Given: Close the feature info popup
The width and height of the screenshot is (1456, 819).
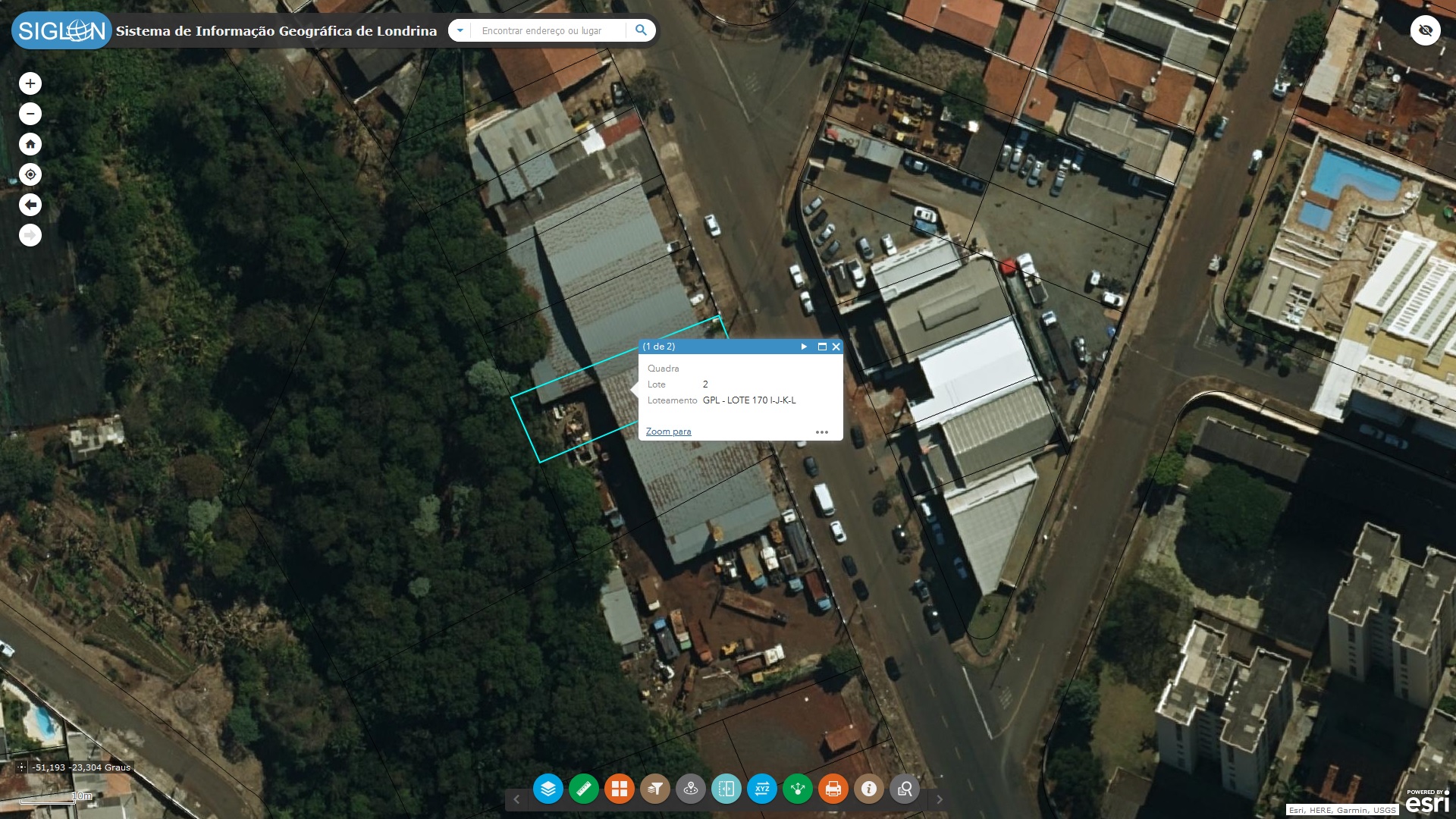Looking at the screenshot, I should click(836, 347).
